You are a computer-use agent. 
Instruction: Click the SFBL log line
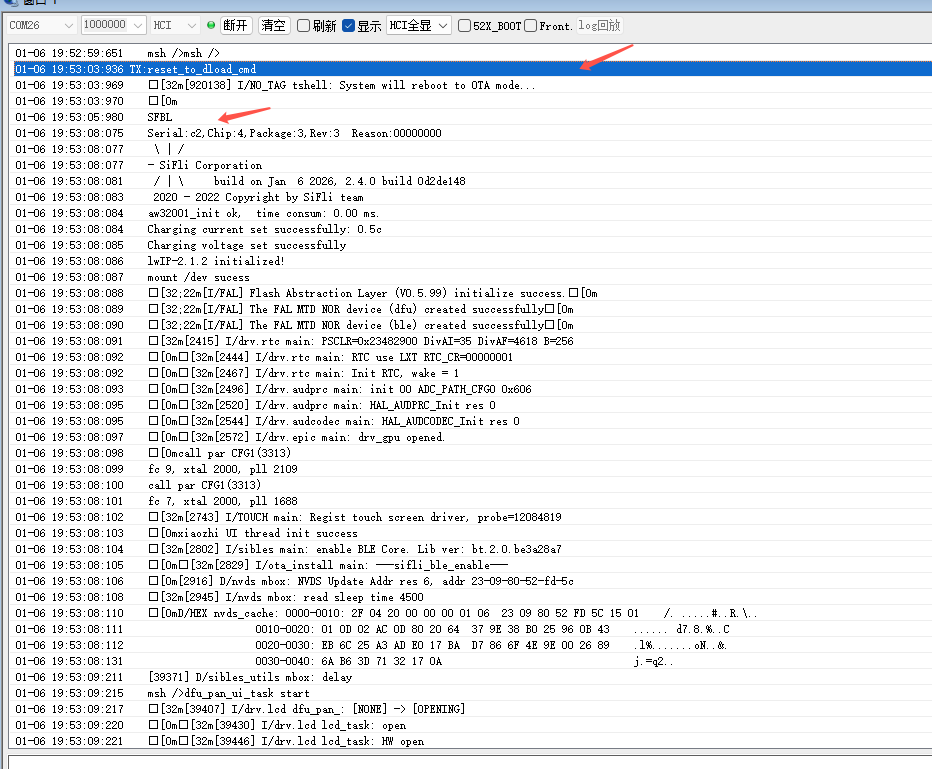tap(160, 117)
